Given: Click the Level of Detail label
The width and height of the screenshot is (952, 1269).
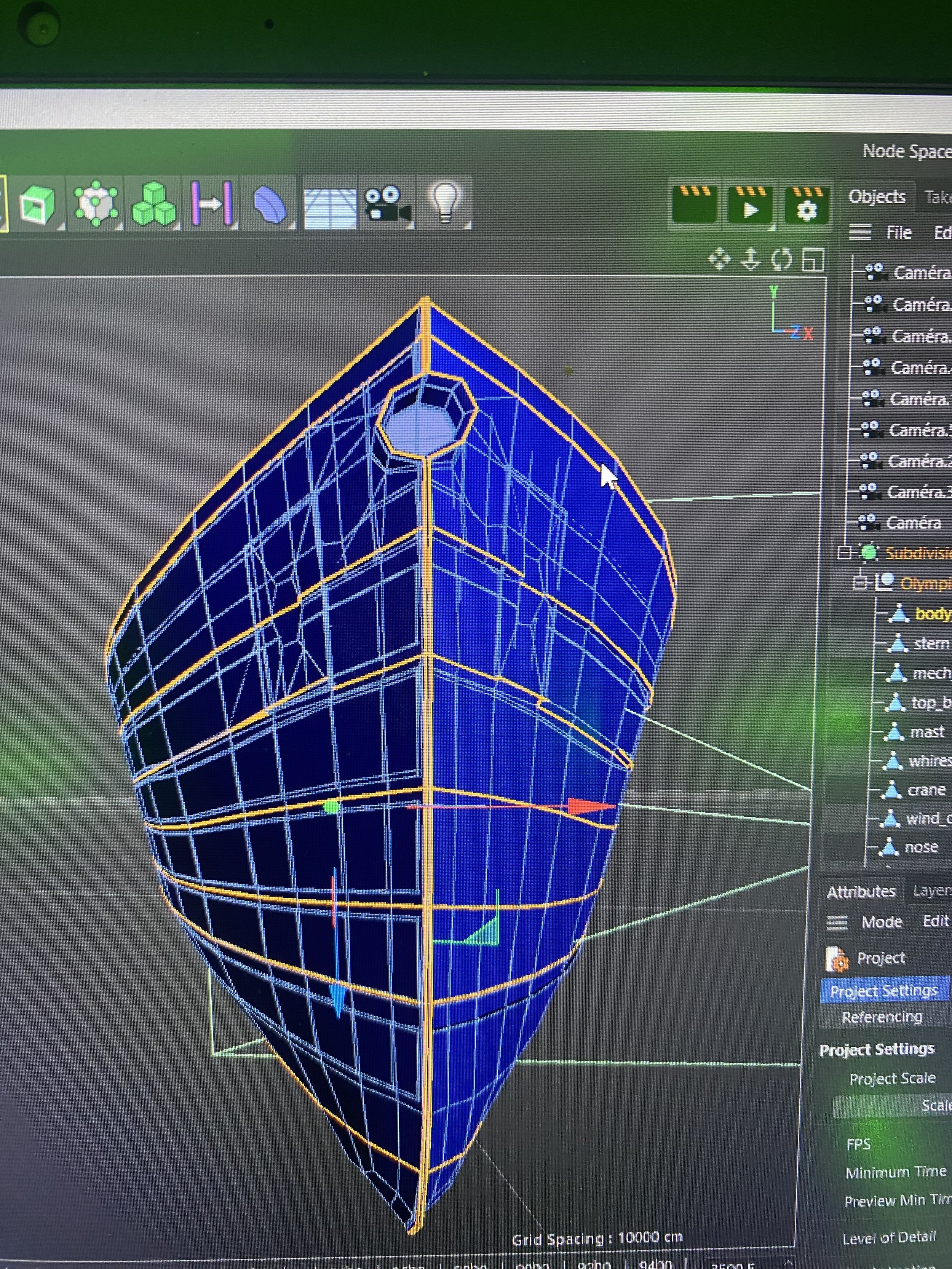Looking at the screenshot, I should click(890, 1237).
